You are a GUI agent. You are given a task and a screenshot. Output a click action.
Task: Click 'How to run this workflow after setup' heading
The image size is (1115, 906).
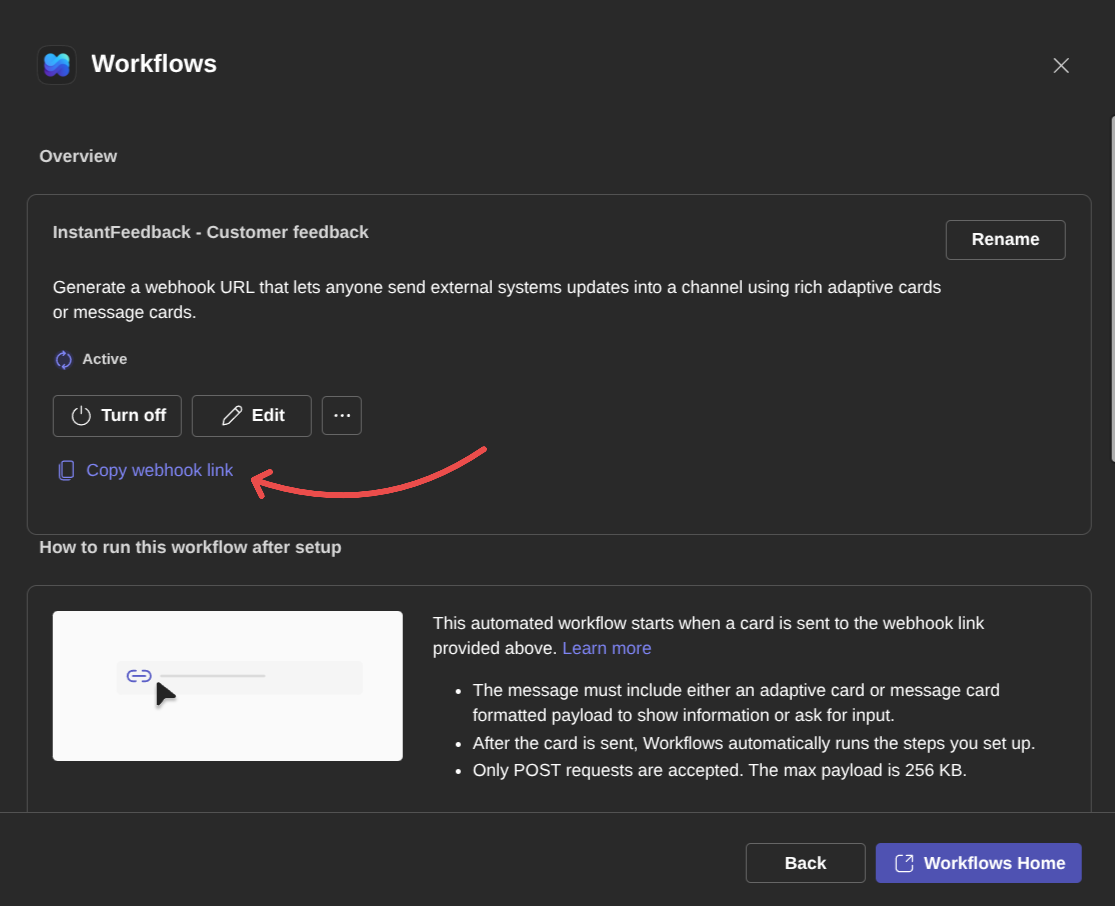coord(191,548)
